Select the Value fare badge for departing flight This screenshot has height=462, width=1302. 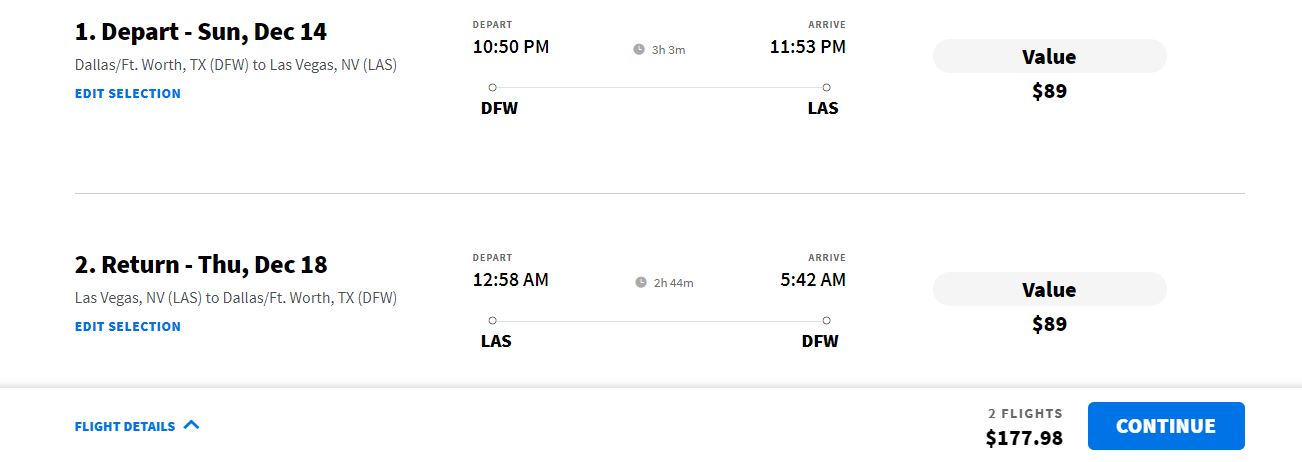click(1049, 57)
